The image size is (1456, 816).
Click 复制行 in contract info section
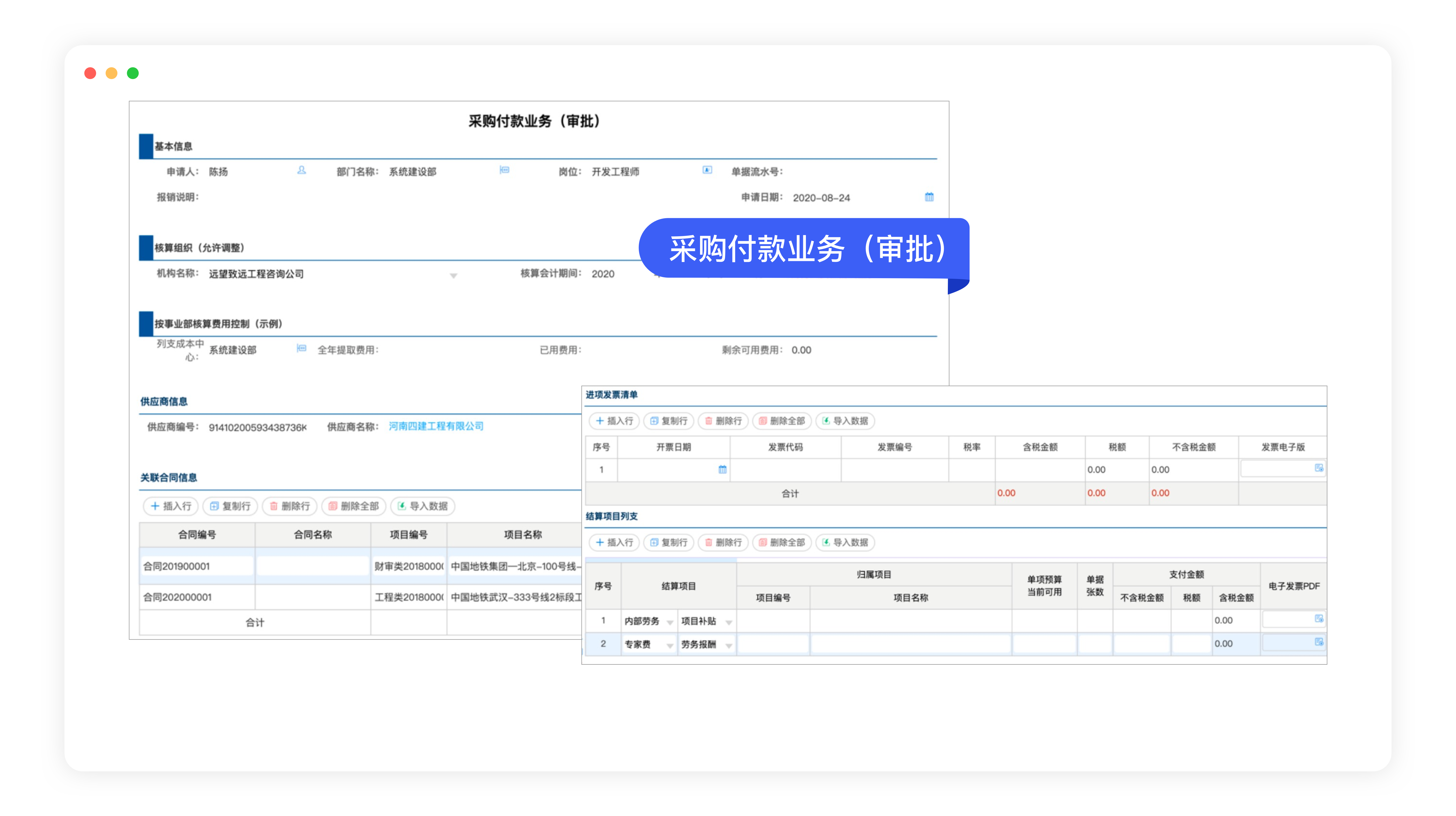[x=230, y=506]
